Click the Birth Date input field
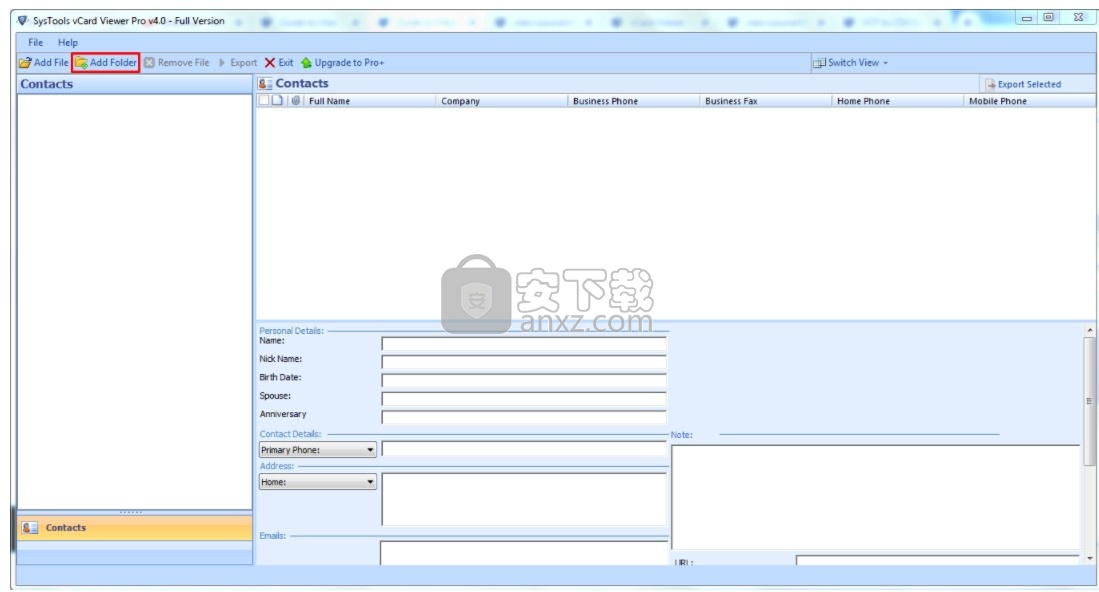This screenshot has height=592, width=1099. coord(524,380)
